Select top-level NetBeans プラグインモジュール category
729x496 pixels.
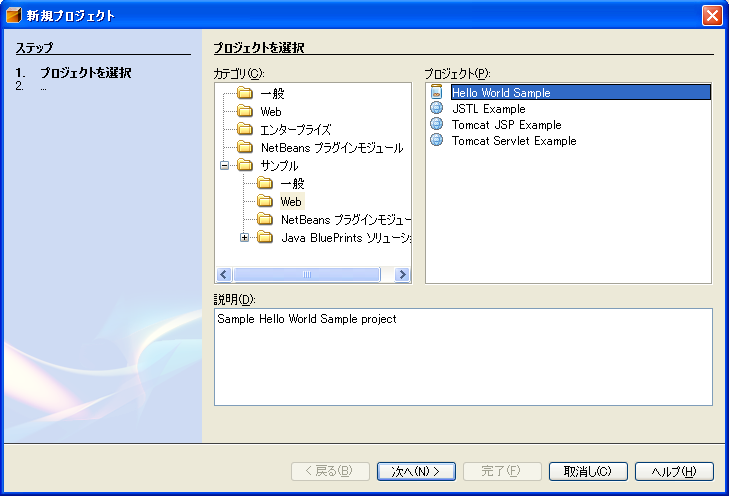tap(332, 148)
